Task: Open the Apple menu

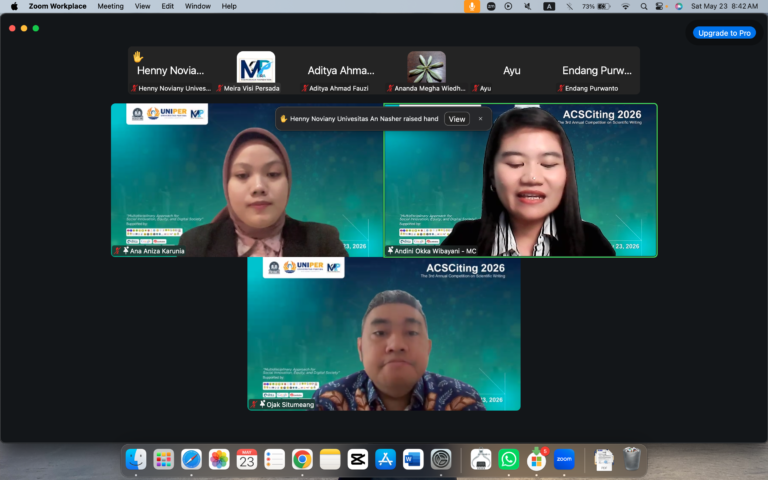Action: point(14,6)
